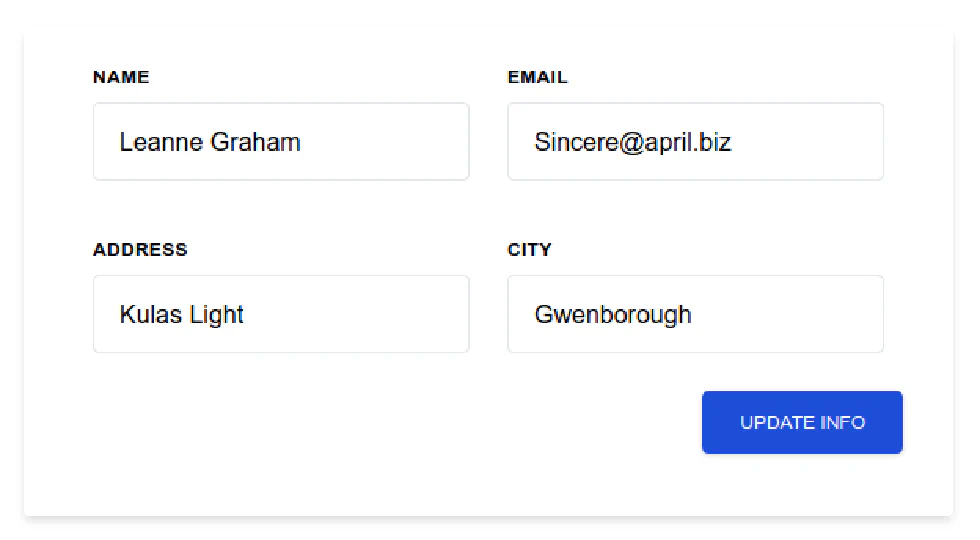Click the "@" symbol in the email
This screenshot has height=540, width=980.
click(x=630, y=142)
